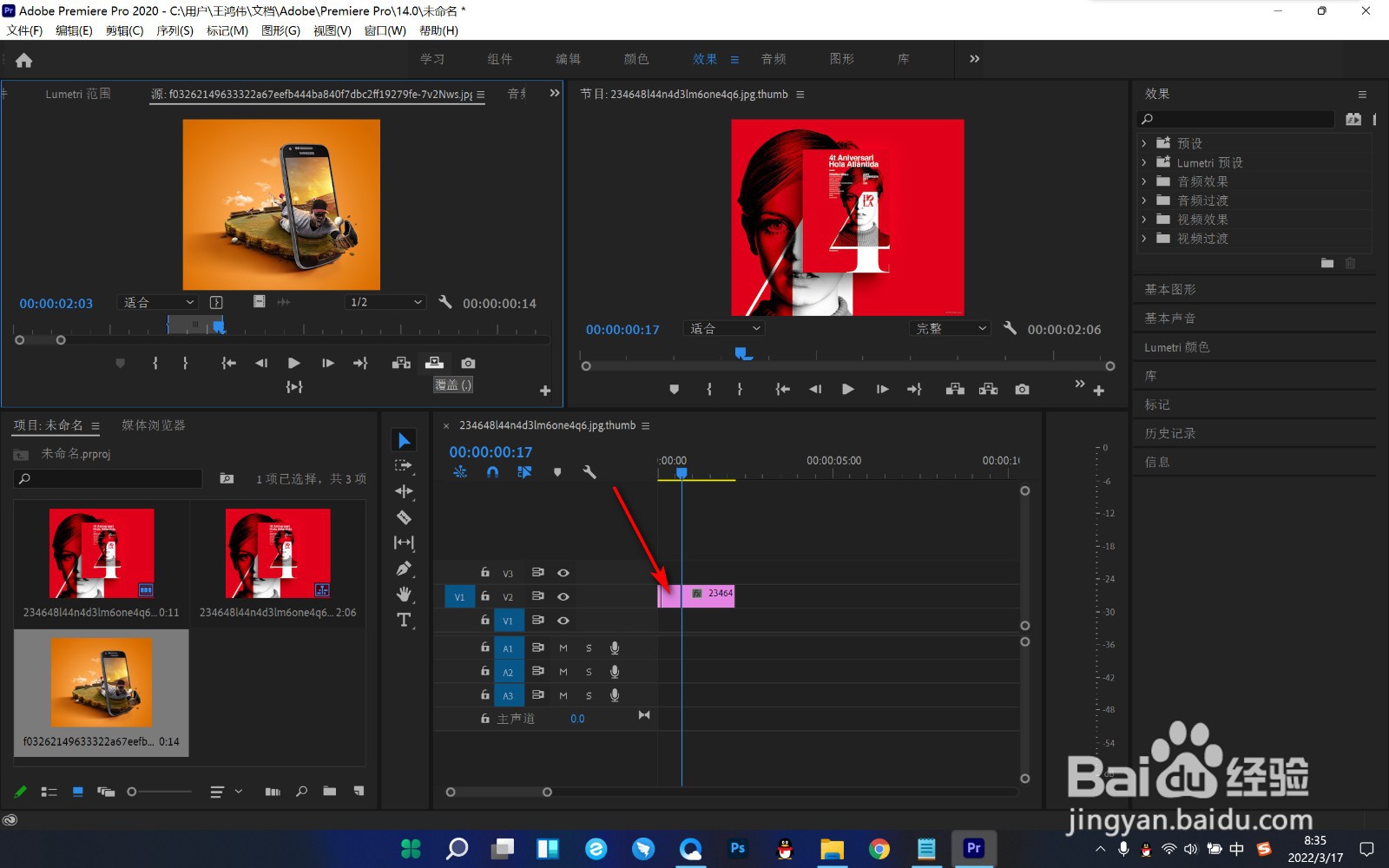1389x868 pixels.
Task: Toggle V2 track output eye
Action: [563, 596]
